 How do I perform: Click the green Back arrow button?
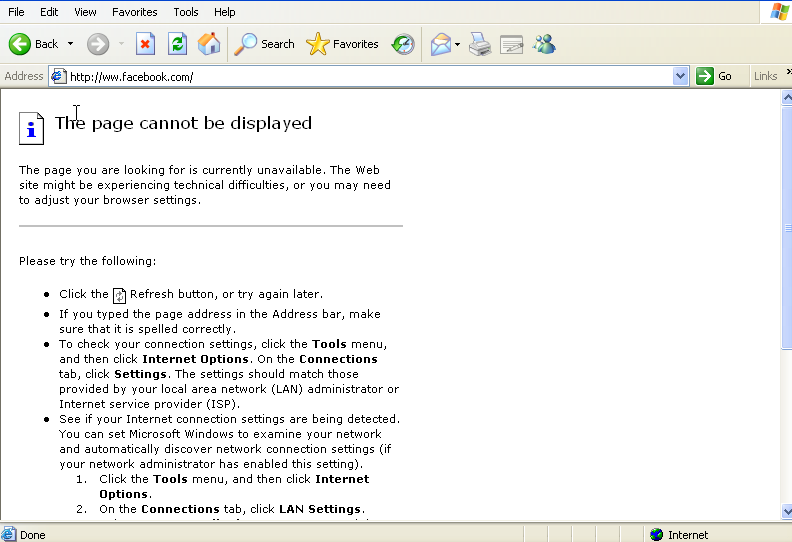20,44
